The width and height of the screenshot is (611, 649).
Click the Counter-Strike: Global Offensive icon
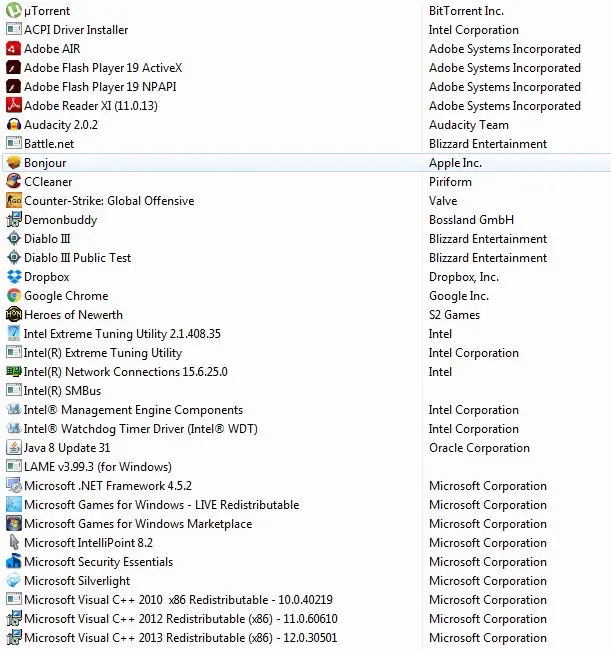pos(14,201)
